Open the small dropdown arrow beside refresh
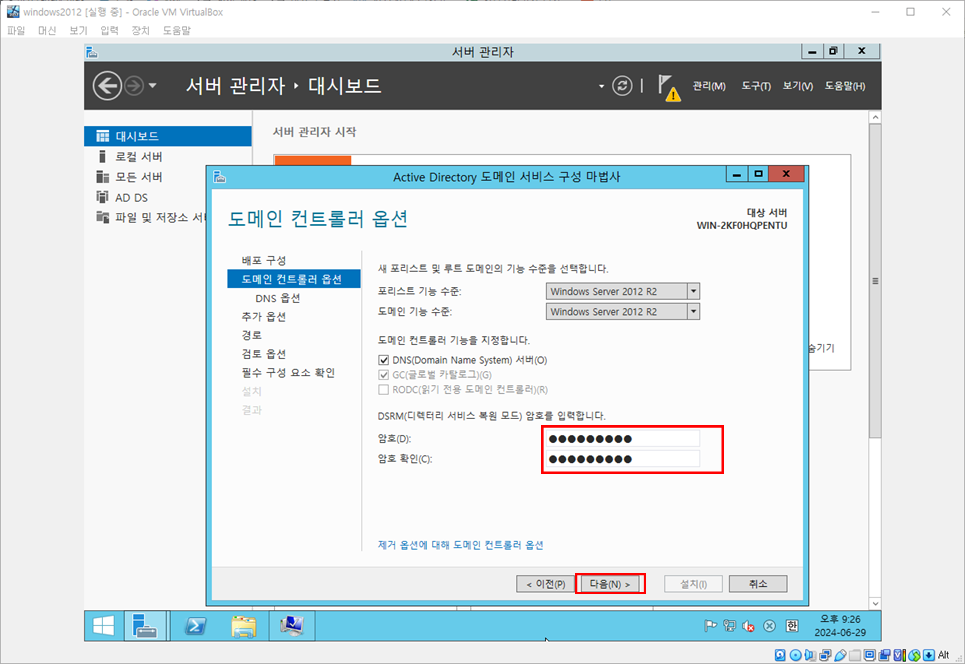Viewport: 965px width, 664px height. (601, 86)
